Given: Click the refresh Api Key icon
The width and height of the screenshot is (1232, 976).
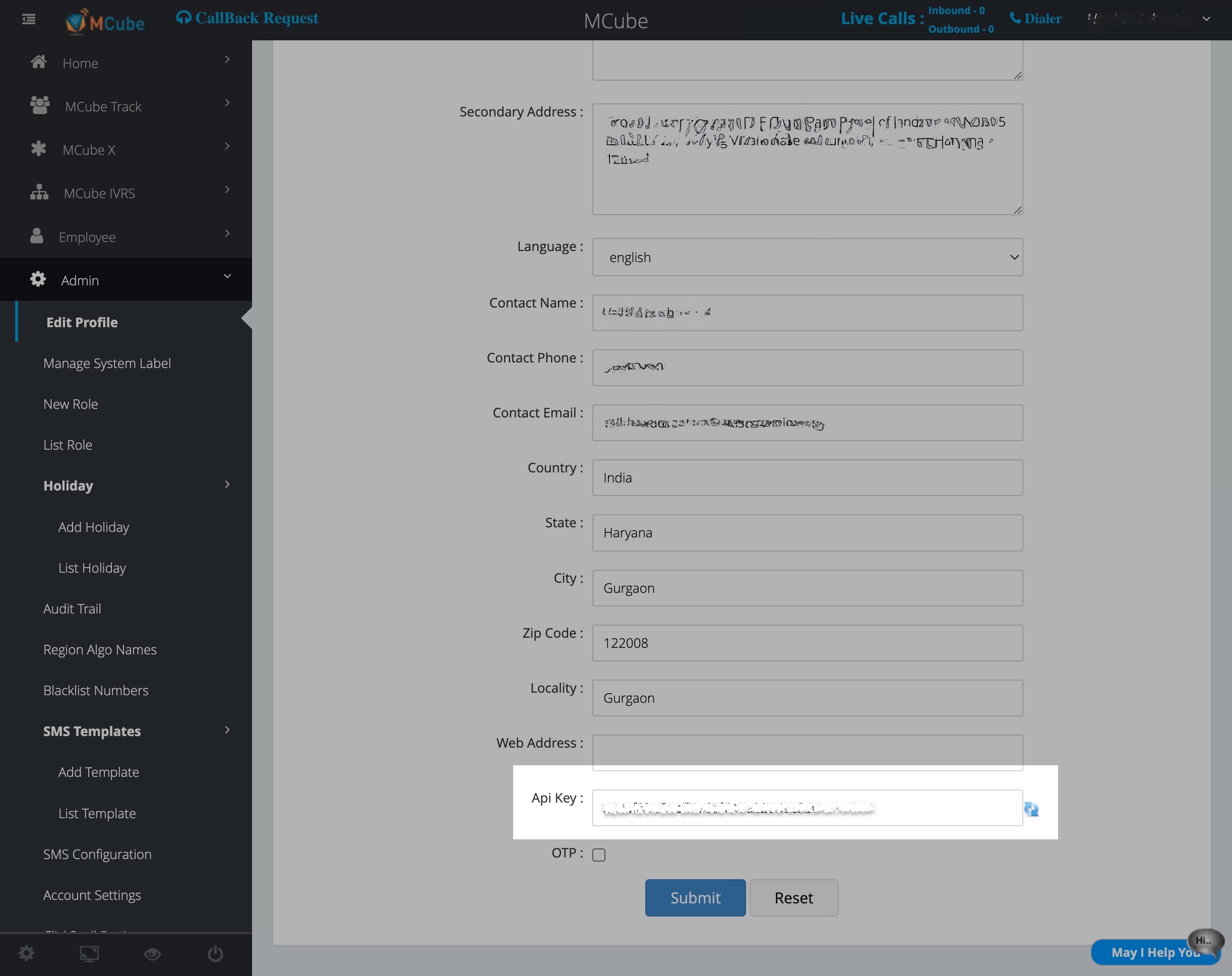Looking at the screenshot, I should click(1031, 809).
